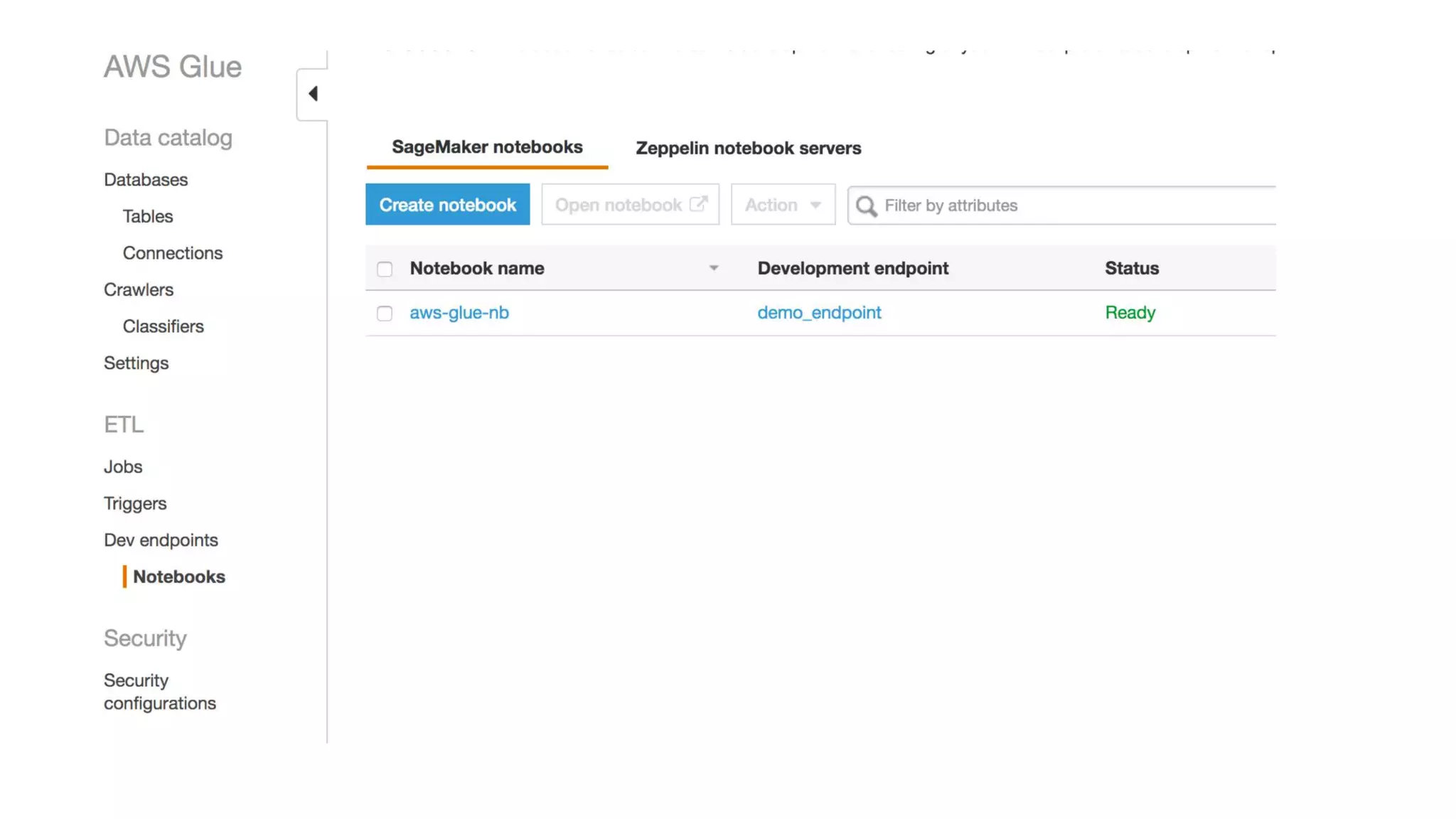Open the Action dropdown menu
This screenshot has width=1456, height=819.
click(783, 205)
